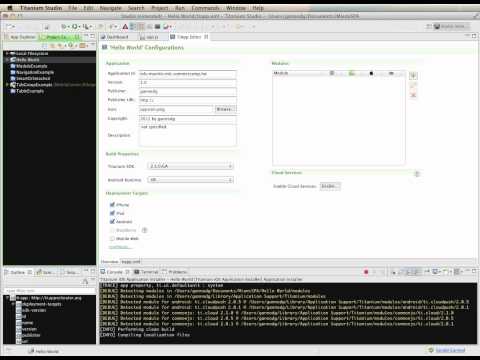Click the Outline filter text field
480x360 pixels.
[49, 291]
